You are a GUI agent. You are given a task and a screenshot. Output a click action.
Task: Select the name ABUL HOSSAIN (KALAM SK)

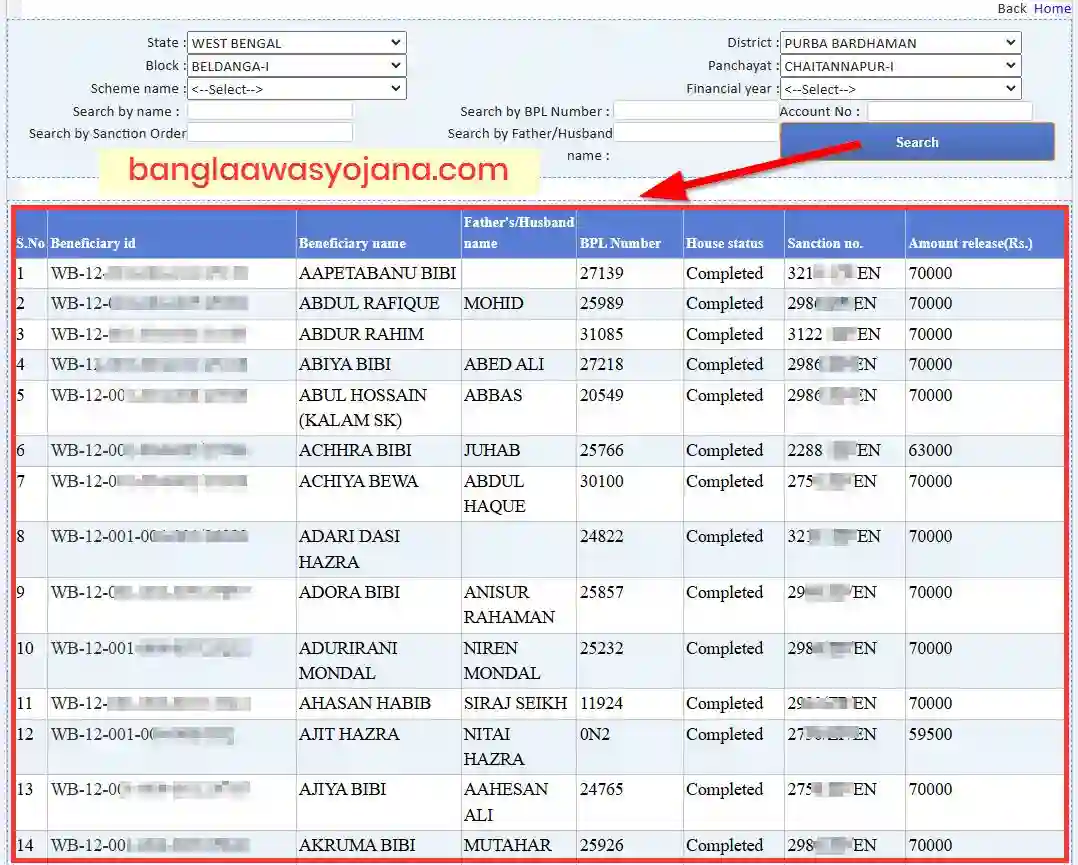click(x=362, y=408)
